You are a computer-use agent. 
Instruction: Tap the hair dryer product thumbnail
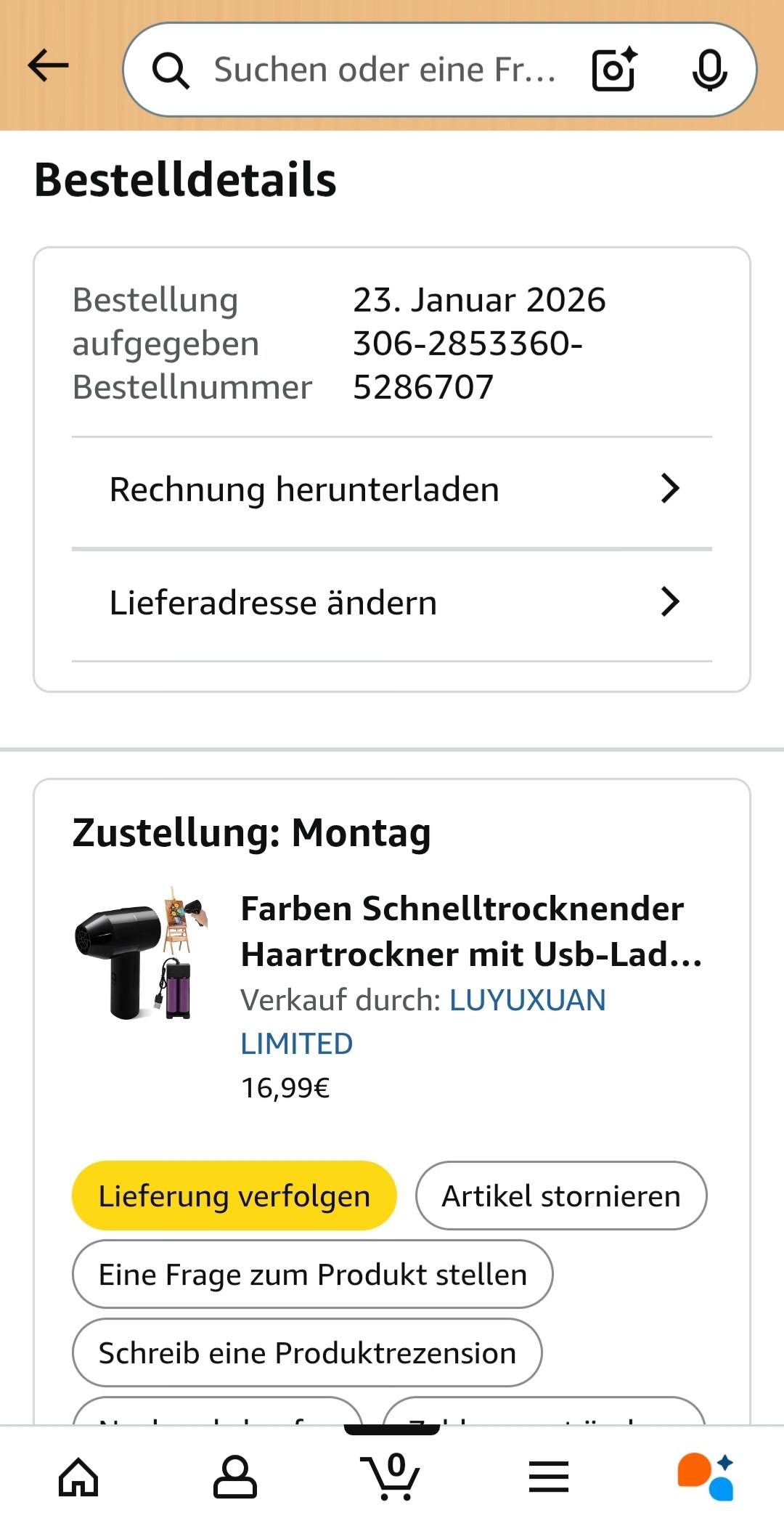coord(141,953)
